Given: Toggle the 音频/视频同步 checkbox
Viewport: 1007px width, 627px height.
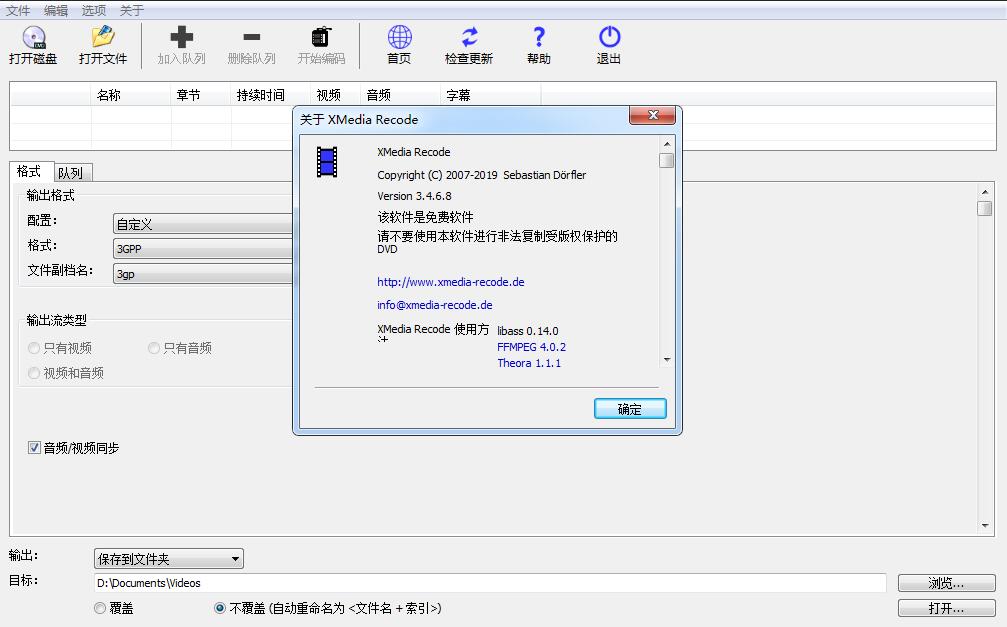Looking at the screenshot, I should click(x=34, y=448).
